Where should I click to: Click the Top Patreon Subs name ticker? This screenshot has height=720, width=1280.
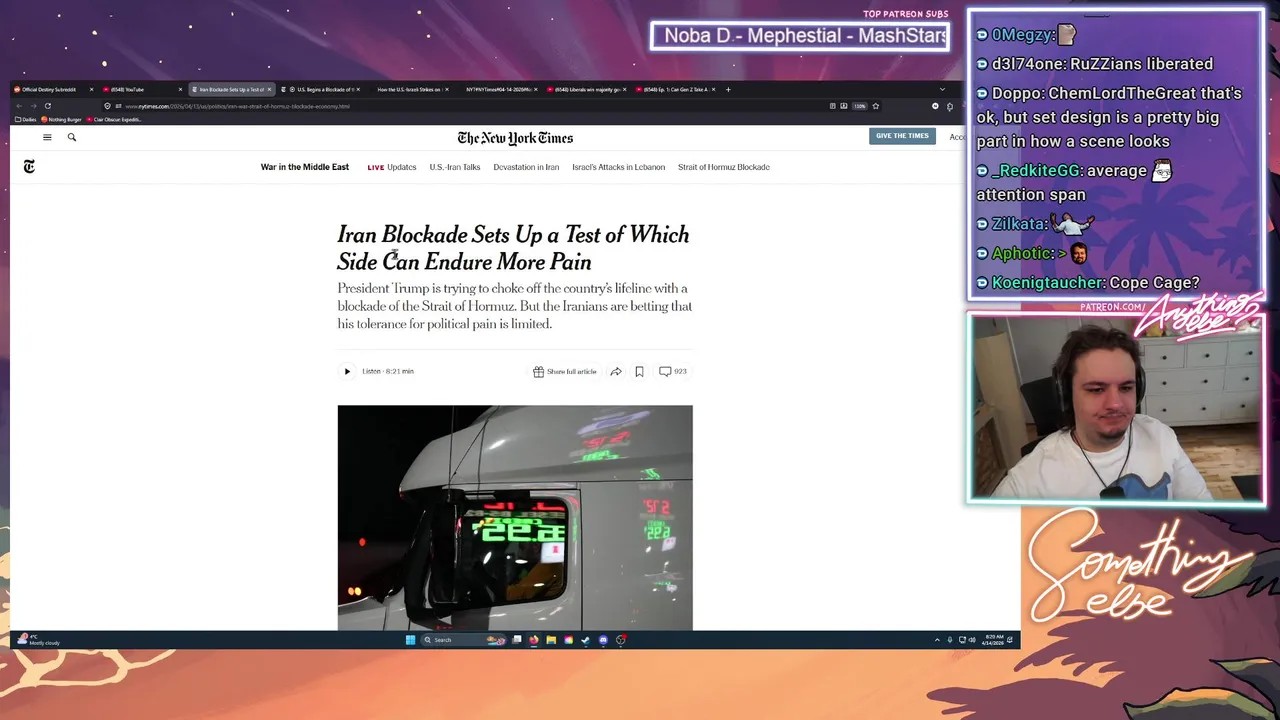(x=800, y=36)
